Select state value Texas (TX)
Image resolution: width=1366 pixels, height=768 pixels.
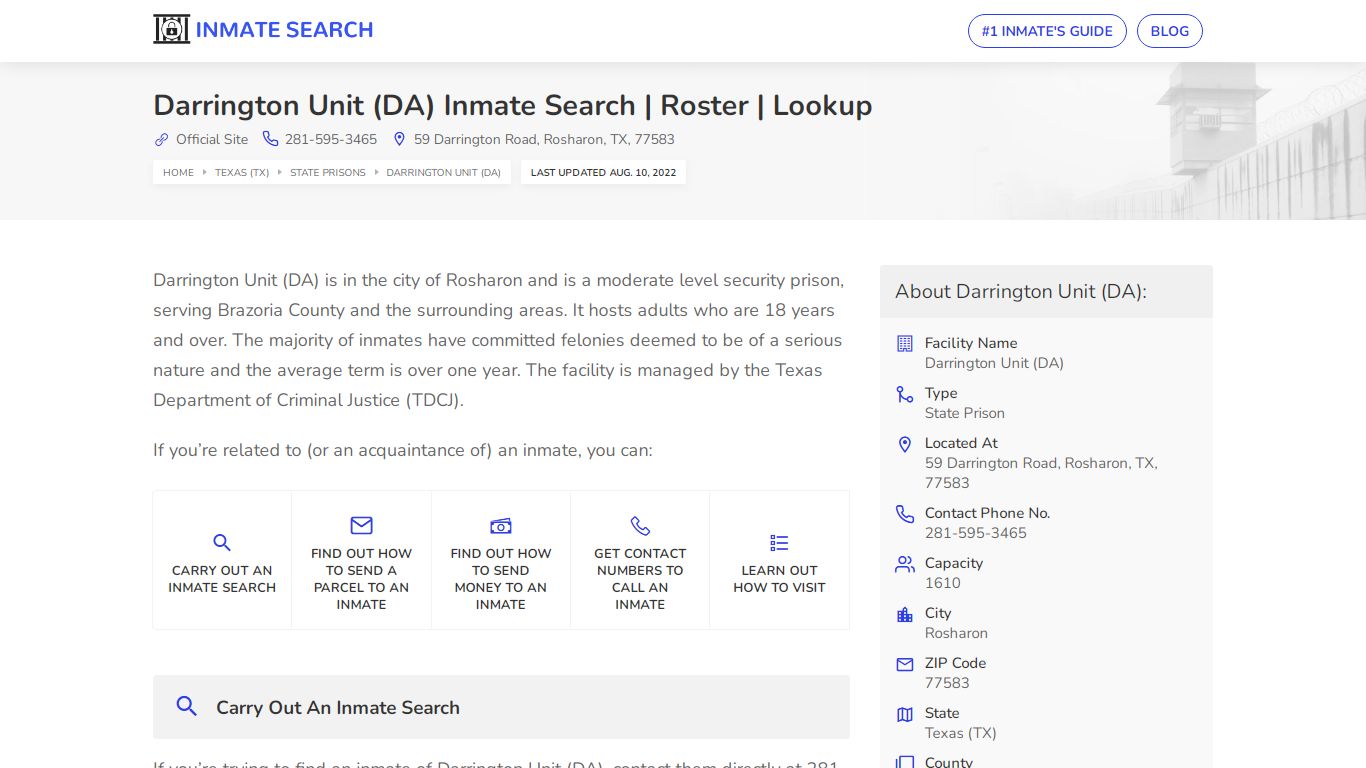point(961,733)
